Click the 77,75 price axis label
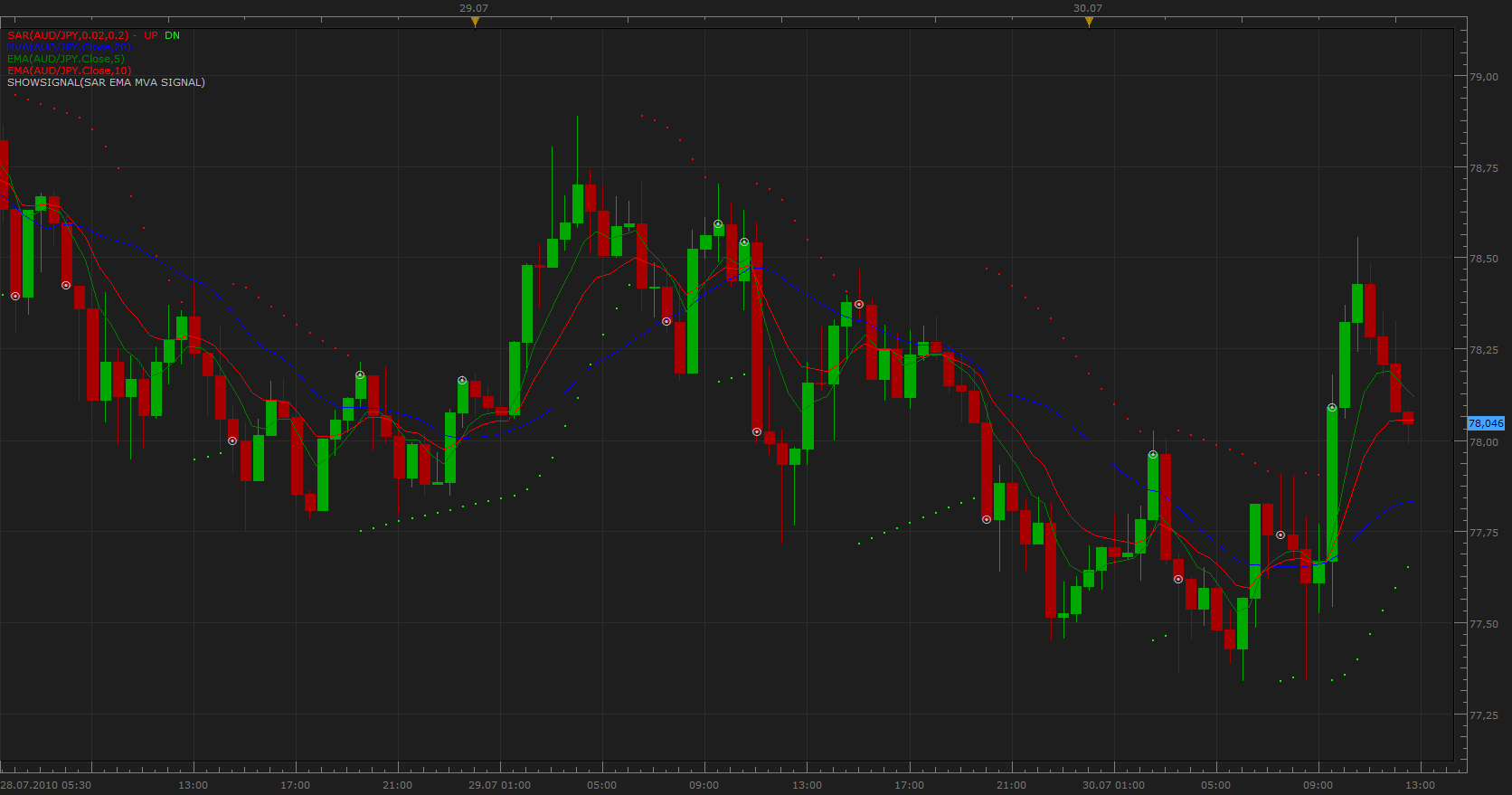 (1483, 533)
